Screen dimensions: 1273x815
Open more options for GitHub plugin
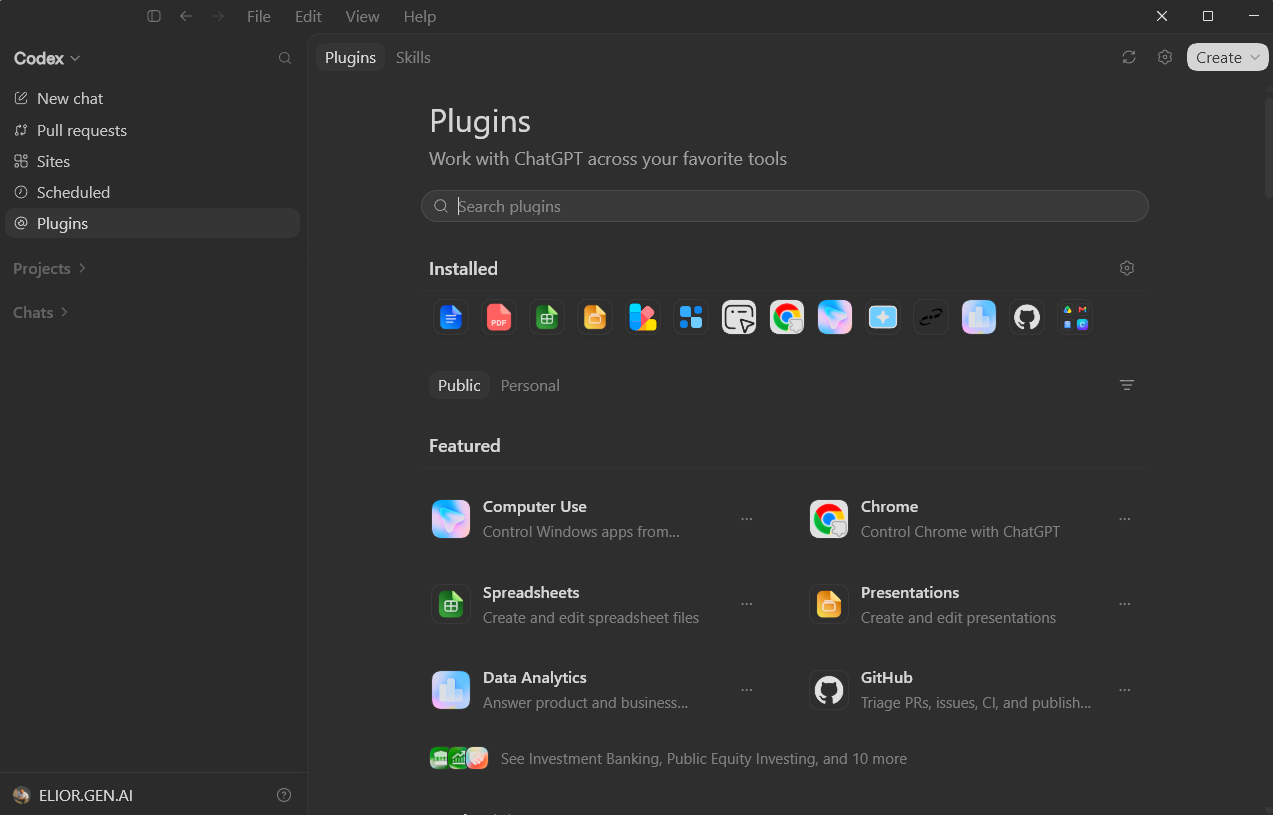click(1125, 690)
